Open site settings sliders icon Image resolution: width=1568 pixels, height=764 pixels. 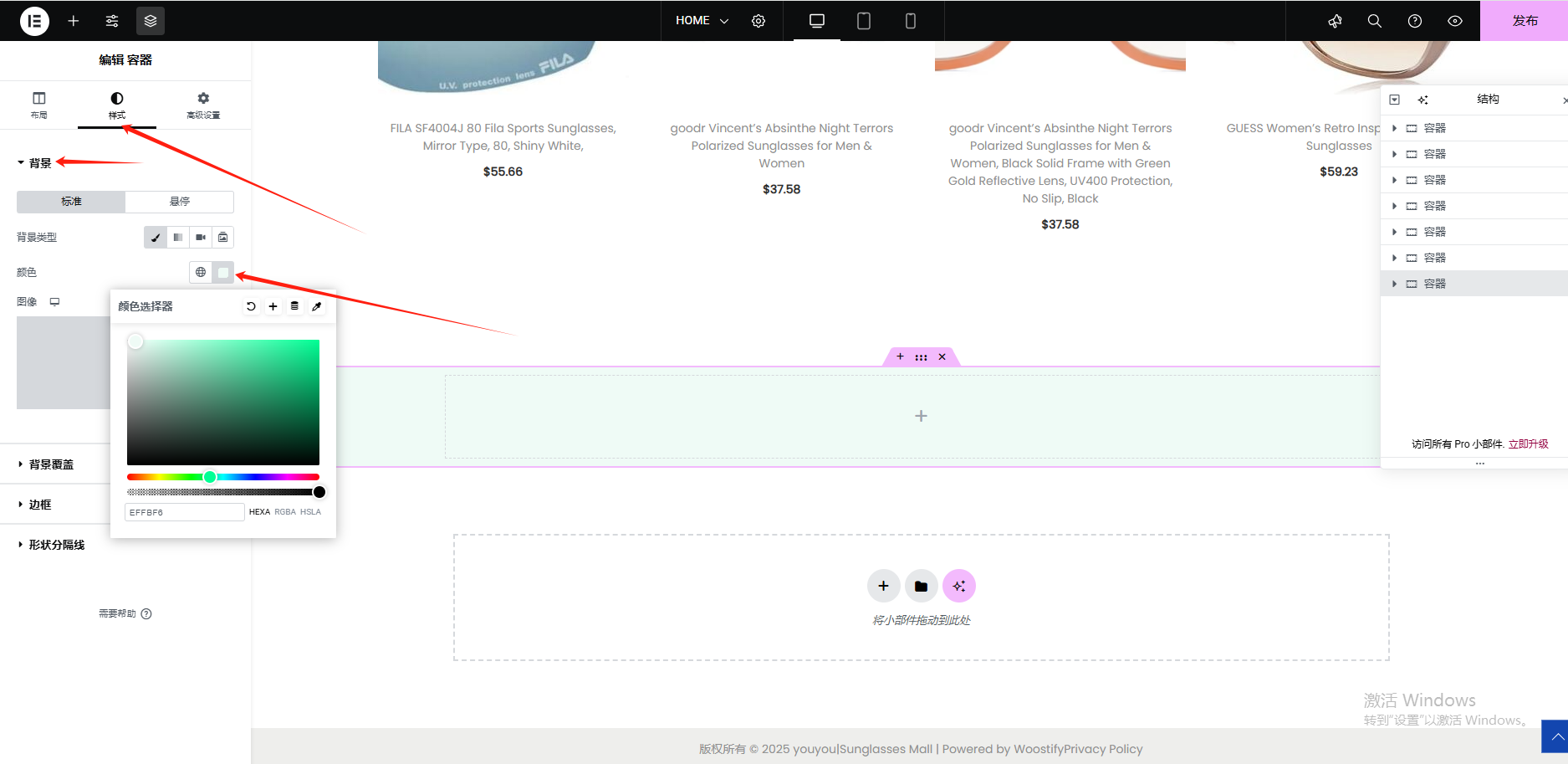[x=112, y=21]
